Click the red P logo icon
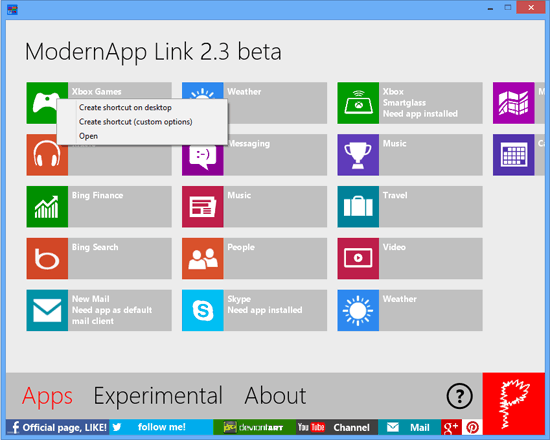The image size is (550, 440). (514, 404)
